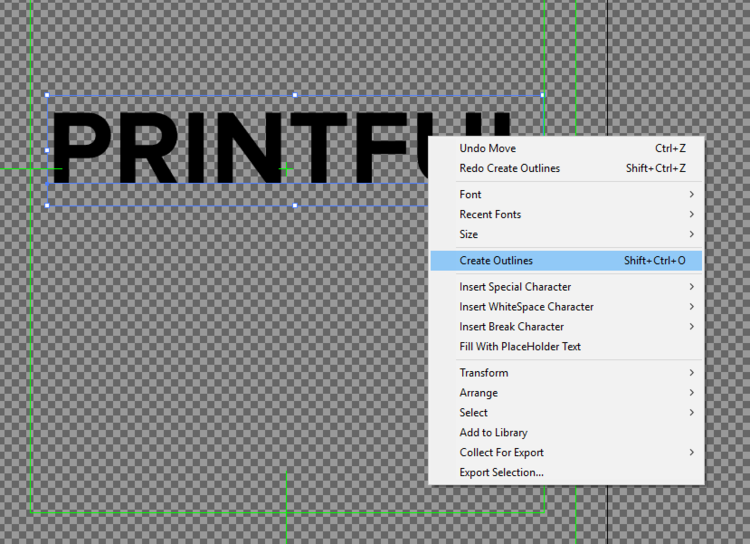Choose Undo Move from context menu

(x=566, y=148)
